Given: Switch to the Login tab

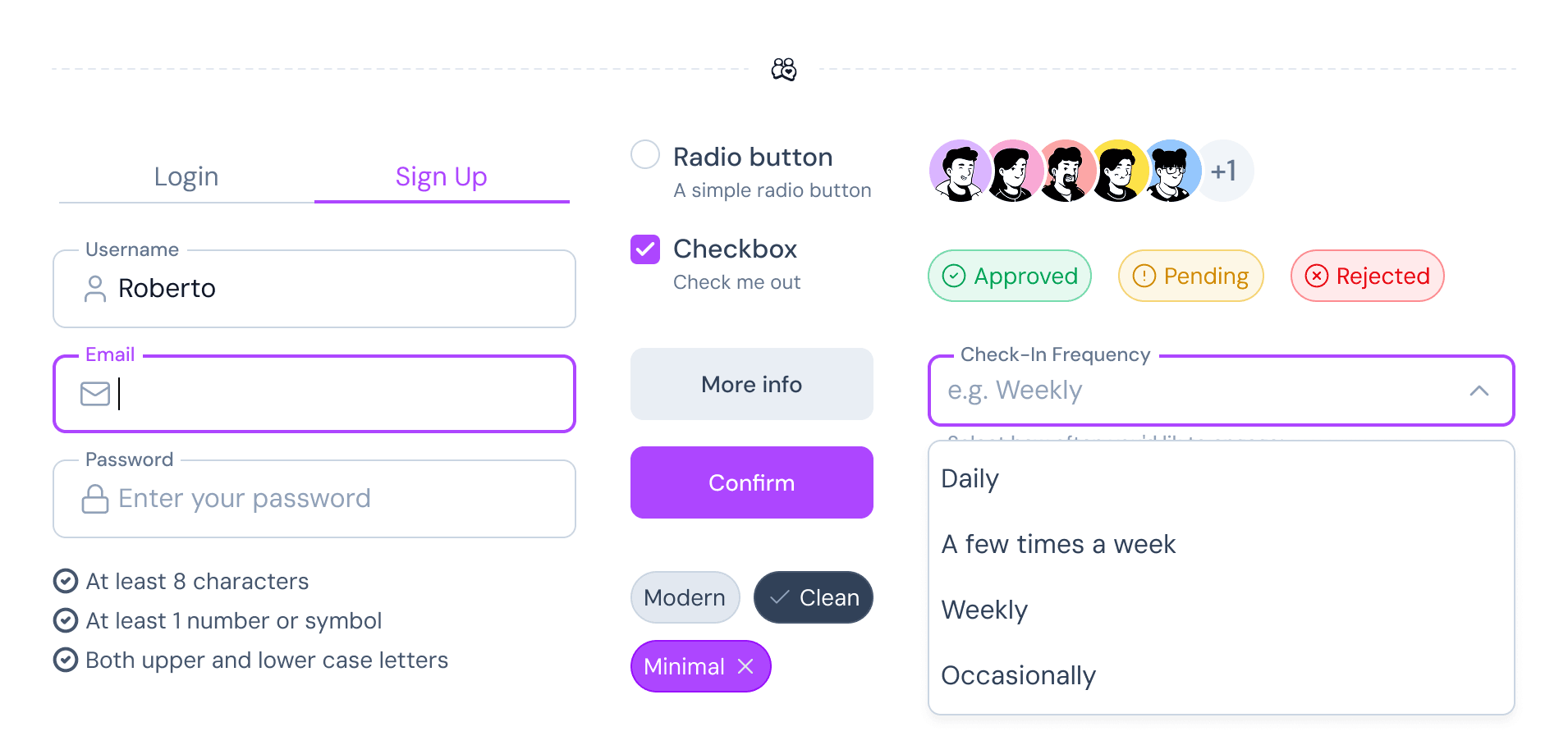Looking at the screenshot, I should (x=186, y=176).
